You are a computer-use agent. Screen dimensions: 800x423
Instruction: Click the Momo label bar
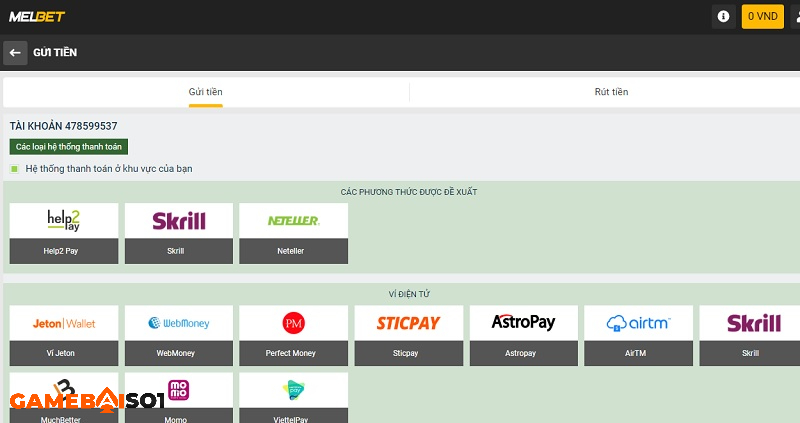pos(179,415)
